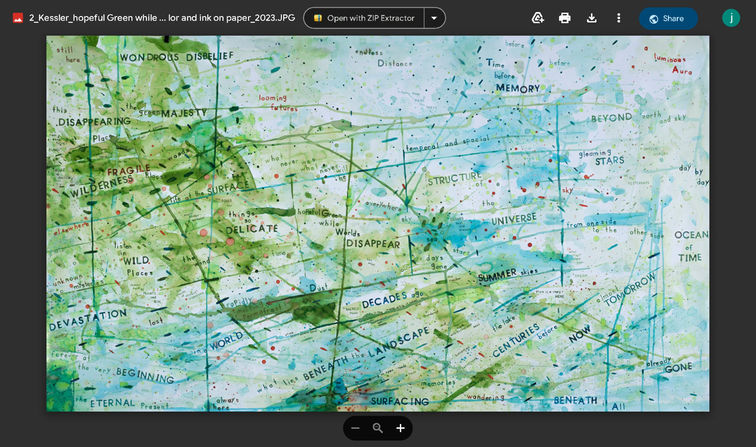Reset zoom with the magnifier icon
The image size is (756, 447).
point(378,428)
